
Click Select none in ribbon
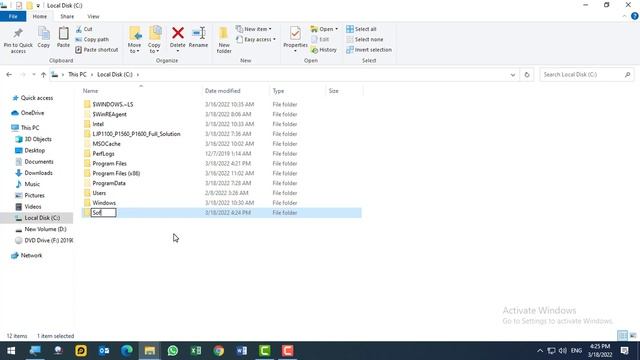364,40
